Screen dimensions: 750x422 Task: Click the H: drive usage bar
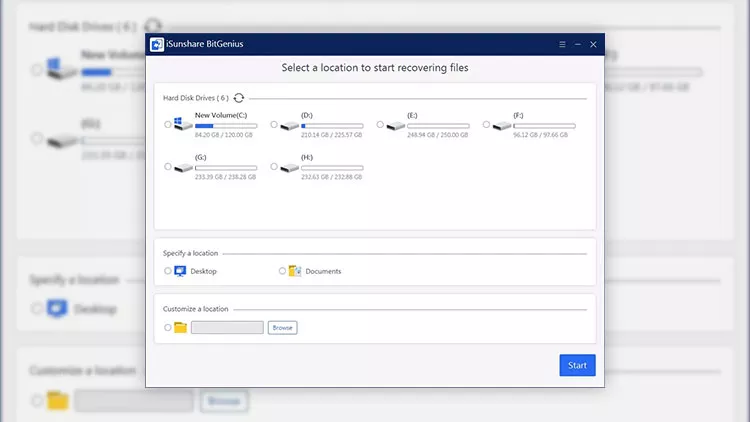[332, 168]
